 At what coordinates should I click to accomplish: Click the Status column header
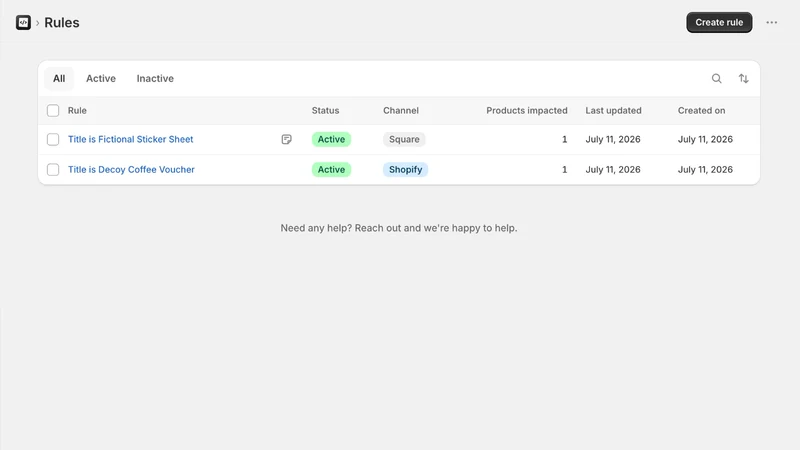click(326, 111)
